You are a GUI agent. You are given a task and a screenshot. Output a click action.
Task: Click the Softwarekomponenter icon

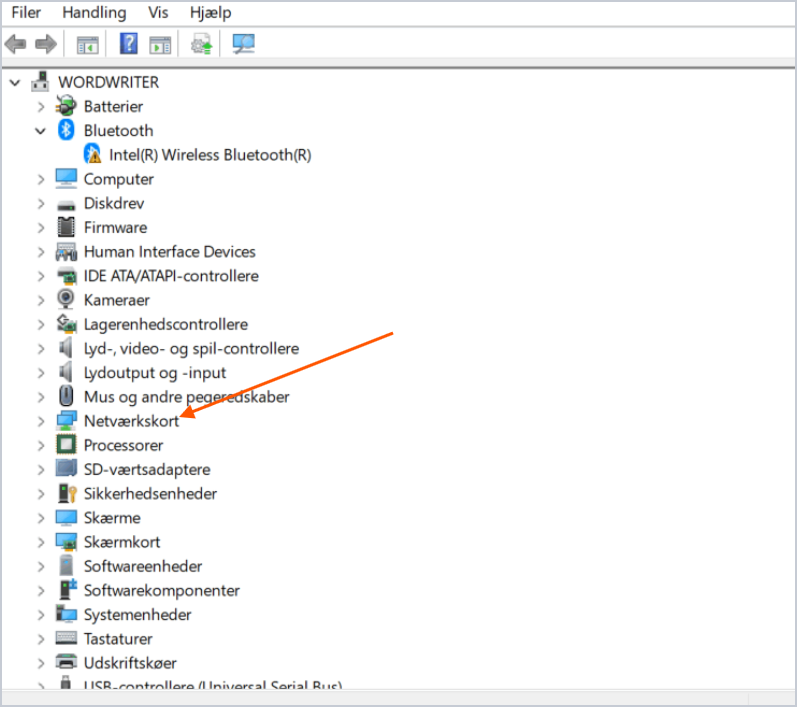[67, 590]
